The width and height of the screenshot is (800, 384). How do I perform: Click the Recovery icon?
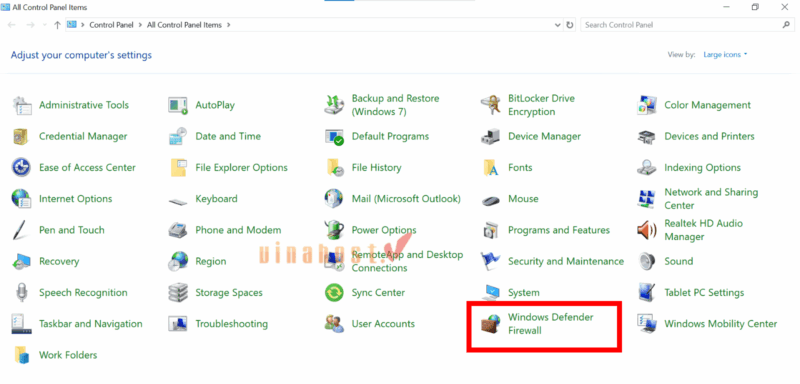[21, 262]
